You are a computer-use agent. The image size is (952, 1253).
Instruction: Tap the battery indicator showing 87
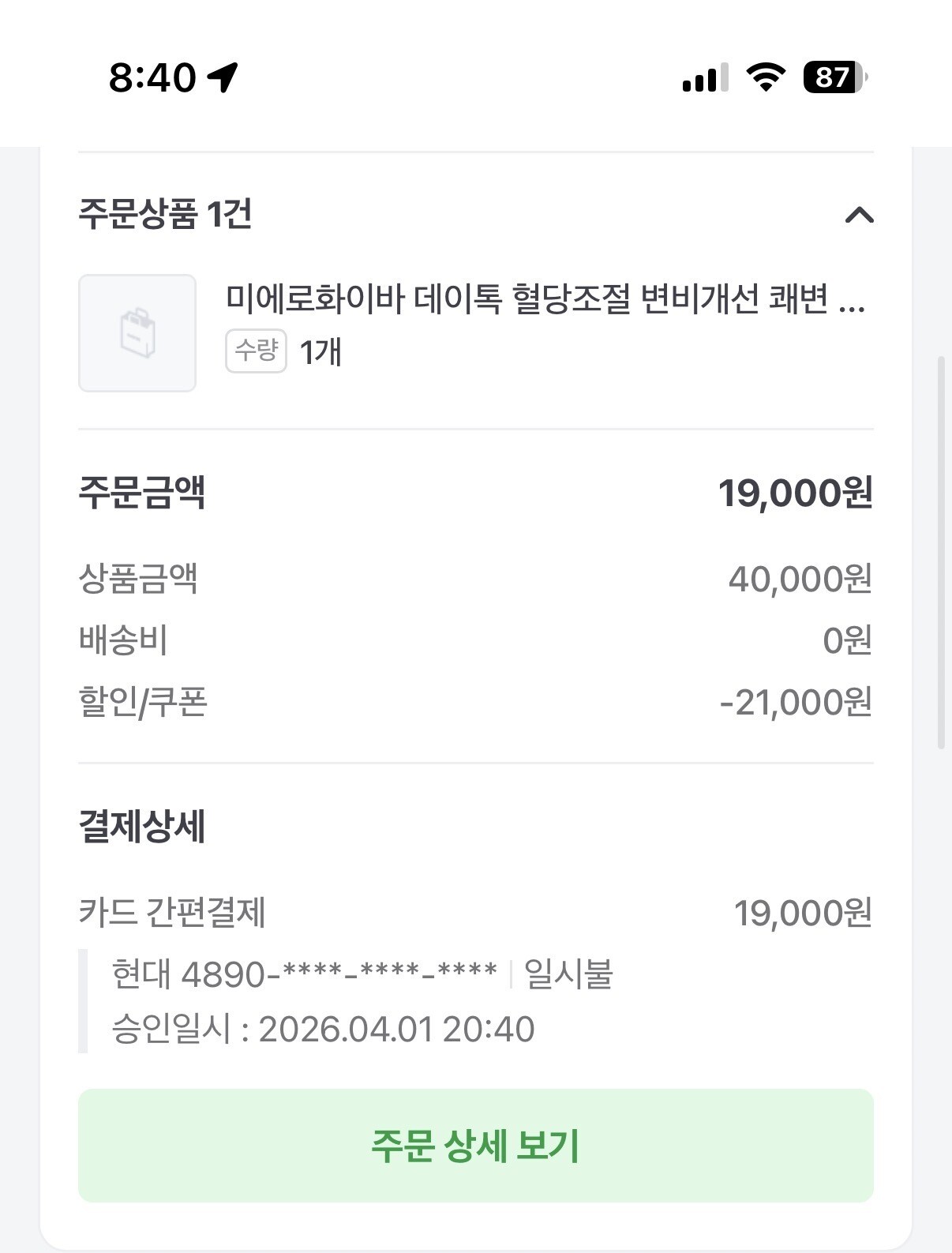pyautogui.click(x=834, y=77)
